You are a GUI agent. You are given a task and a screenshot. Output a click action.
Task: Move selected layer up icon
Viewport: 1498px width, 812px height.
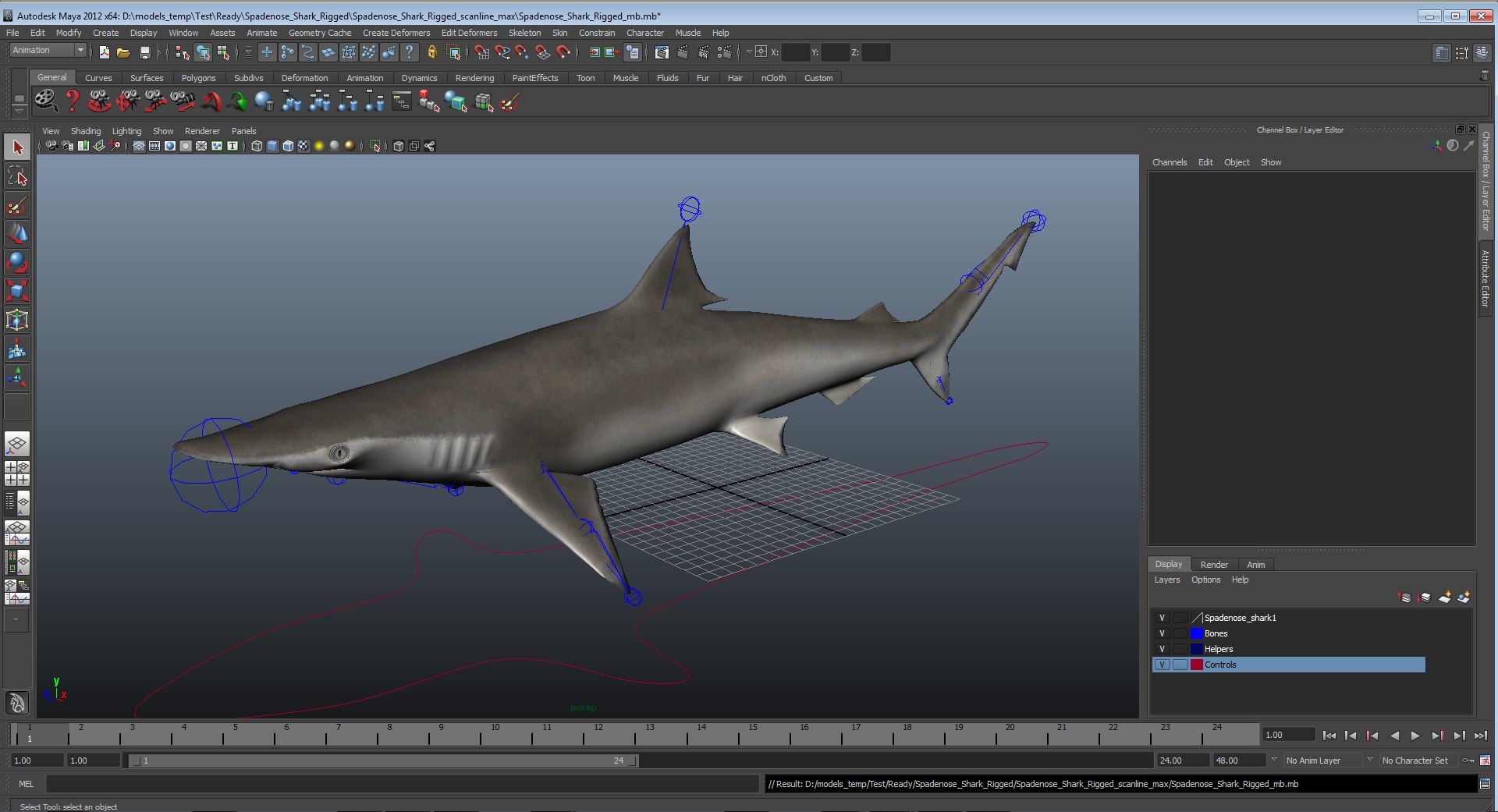(x=1405, y=597)
